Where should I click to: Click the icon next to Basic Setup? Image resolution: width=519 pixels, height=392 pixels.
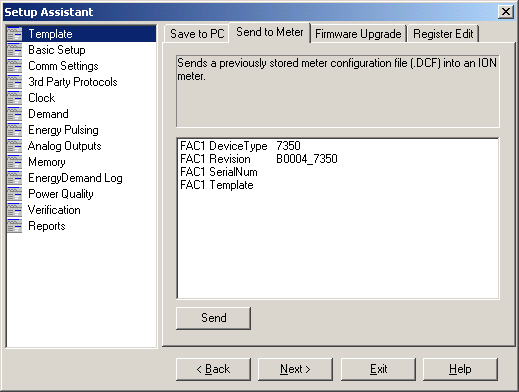15,50
